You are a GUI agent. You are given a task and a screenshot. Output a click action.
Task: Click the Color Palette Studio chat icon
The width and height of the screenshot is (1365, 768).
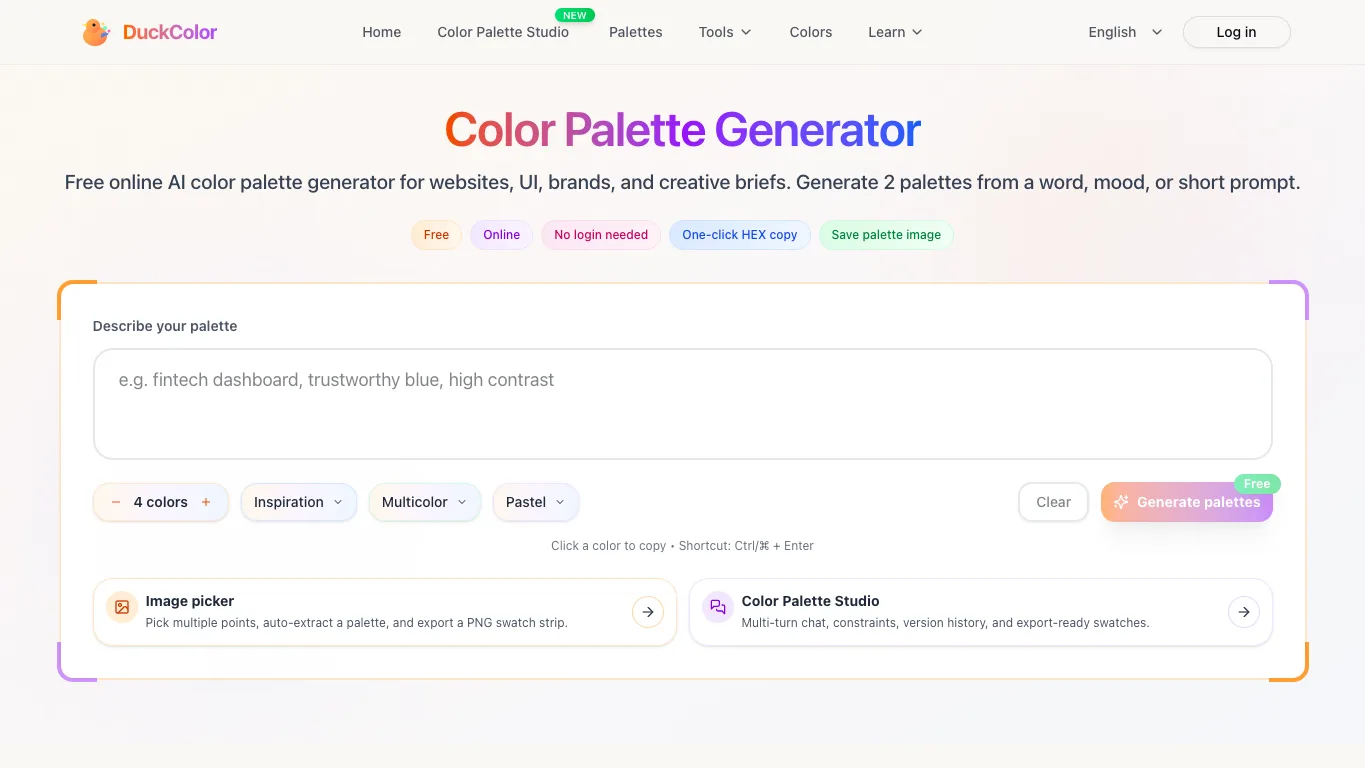(718, 607)
